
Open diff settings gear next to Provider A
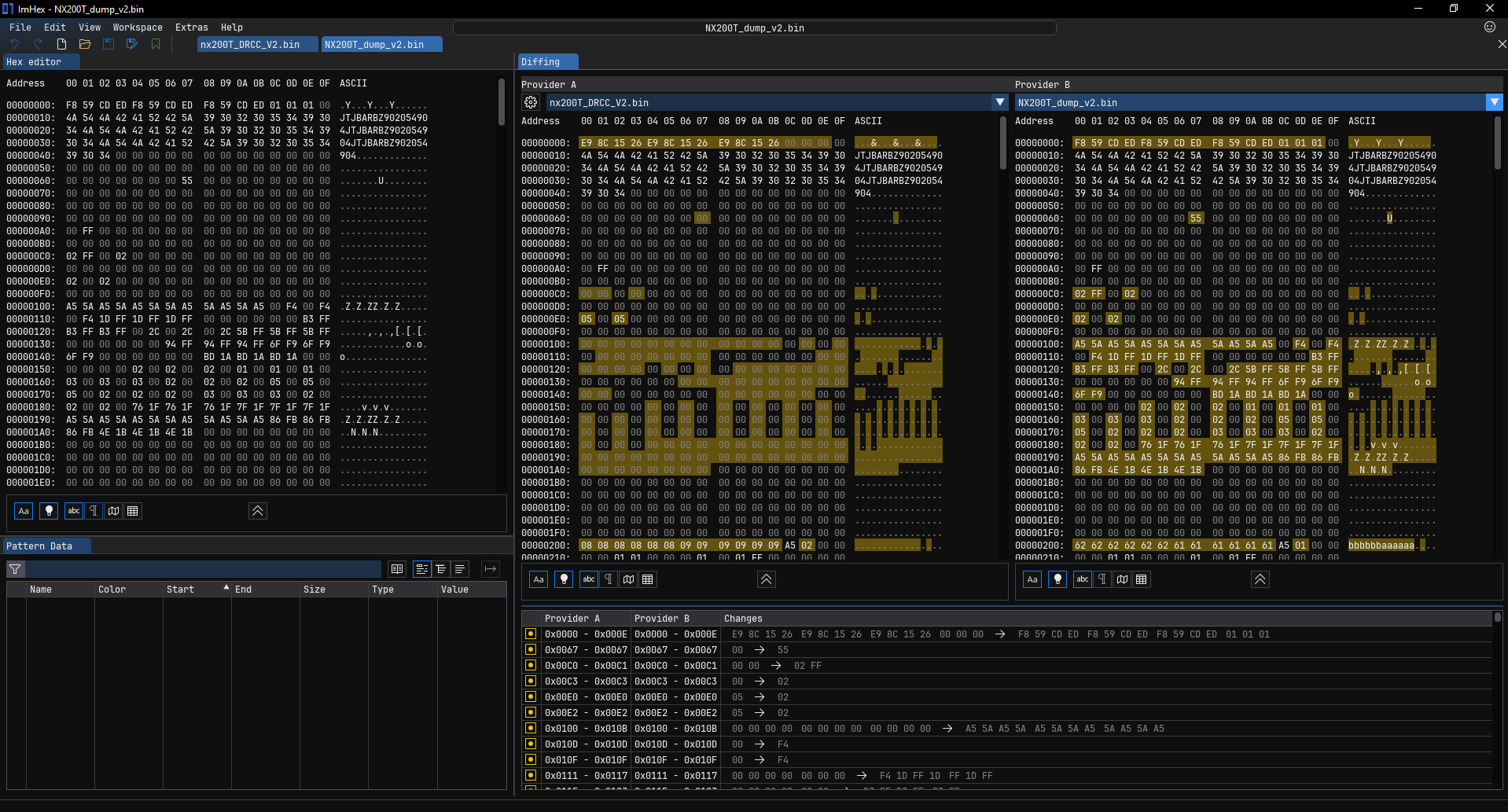(x=531, y=103)
